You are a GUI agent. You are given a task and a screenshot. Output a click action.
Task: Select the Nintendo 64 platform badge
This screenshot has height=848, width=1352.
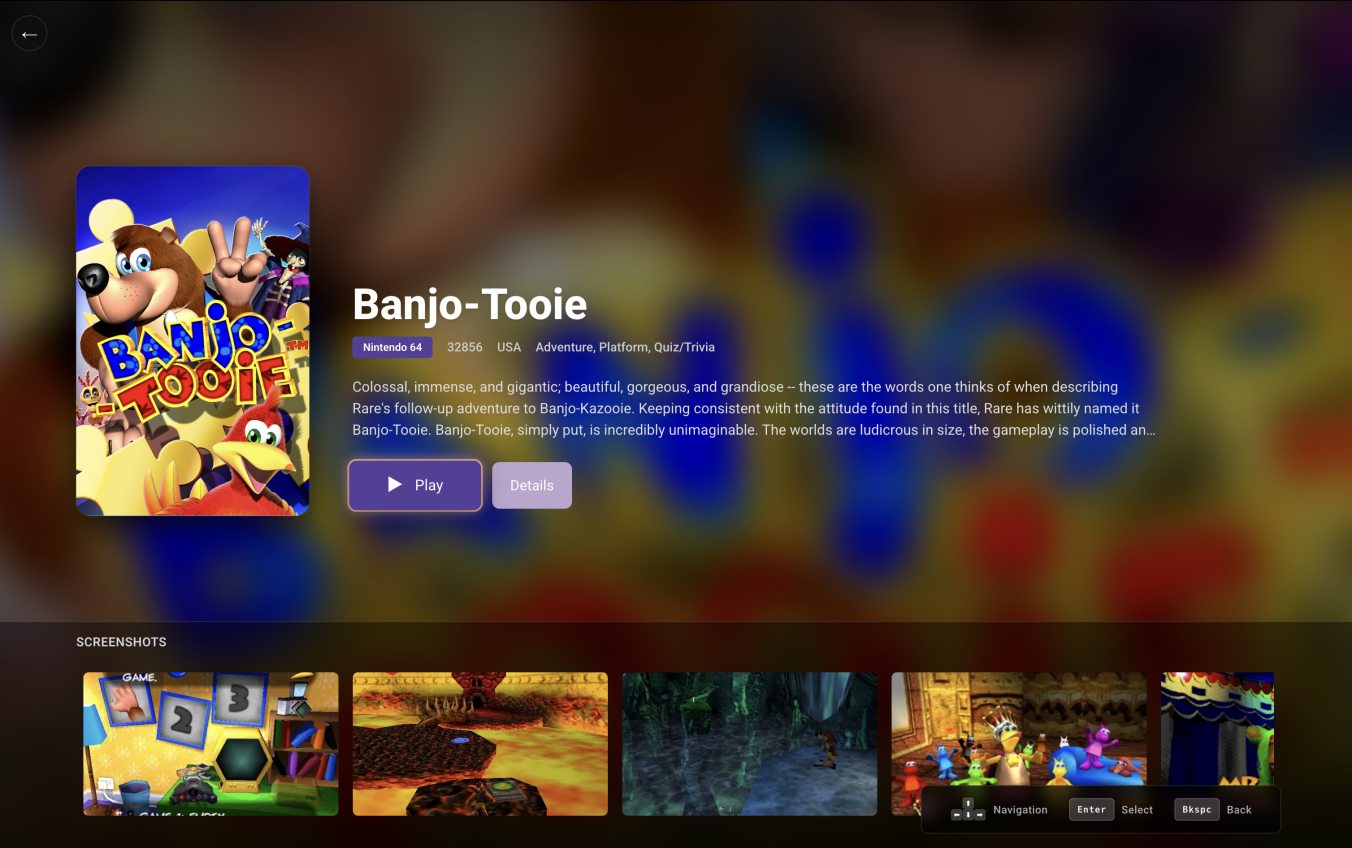click(392, 347)
